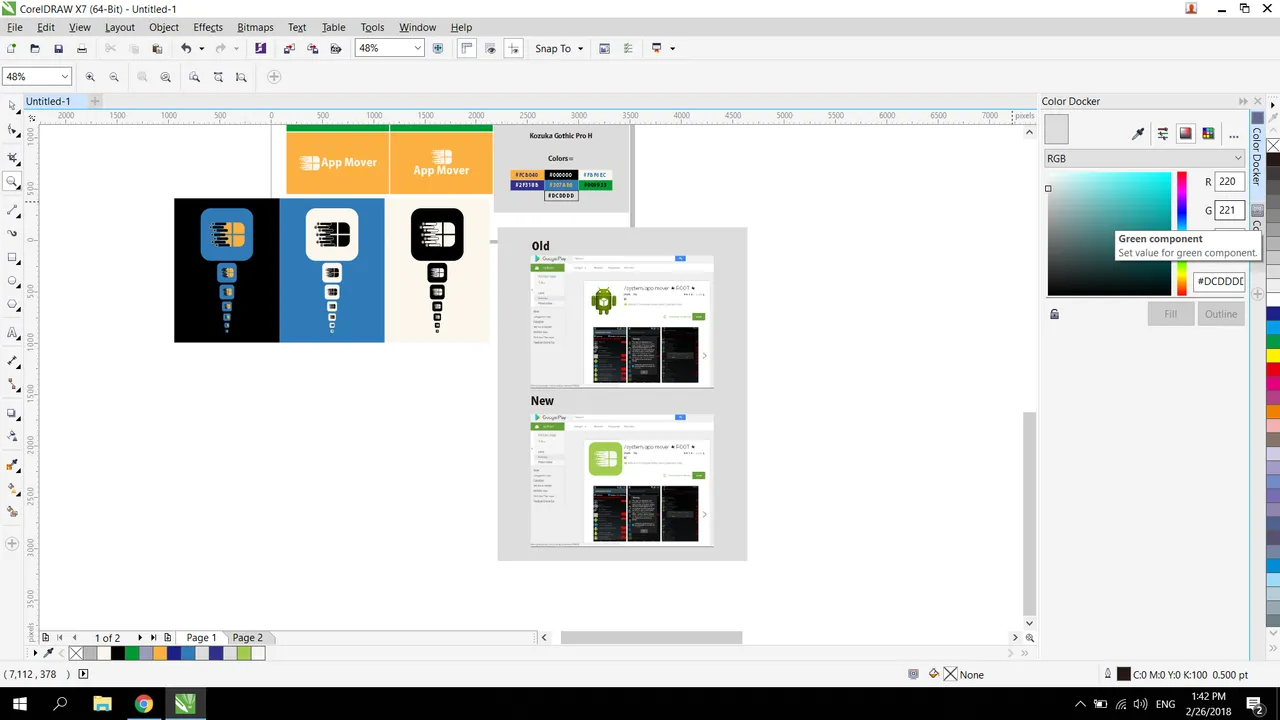This screenshot has width=1280, height=720.
Task: Select the Freehand tool
Action: tap(12, 210)
